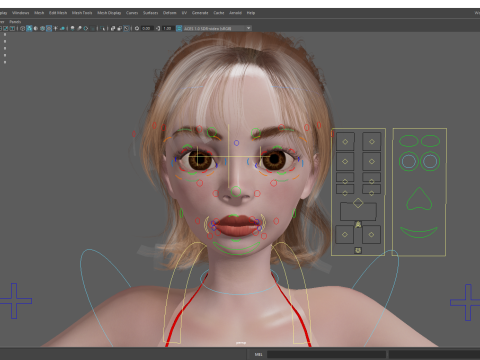Image resolution: width=480 pixels, height=360 pixels.
Task: Click the bottom icon of the facial control panel
Action: (358, 250)
